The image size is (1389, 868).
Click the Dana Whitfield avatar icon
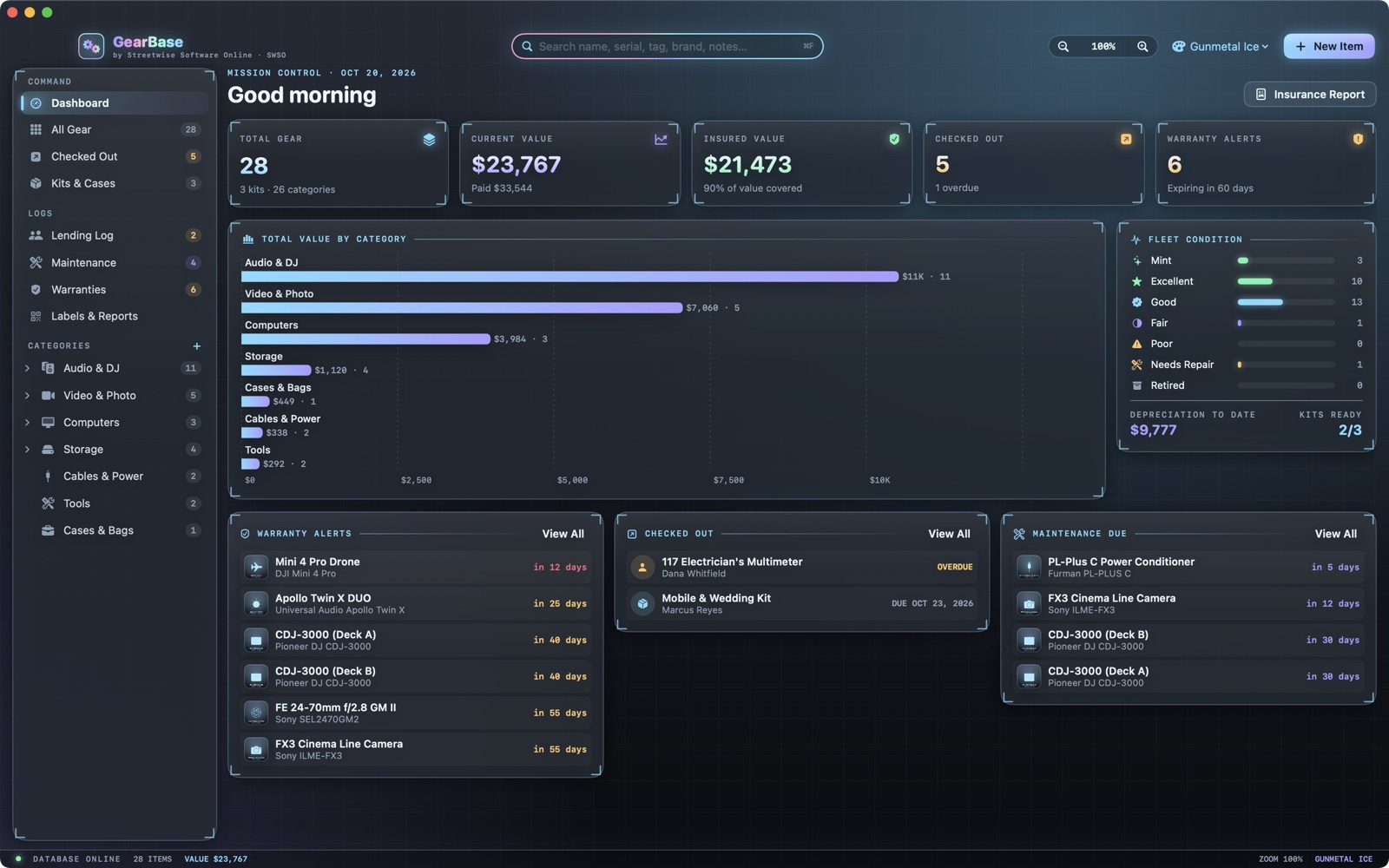point(642,568)
